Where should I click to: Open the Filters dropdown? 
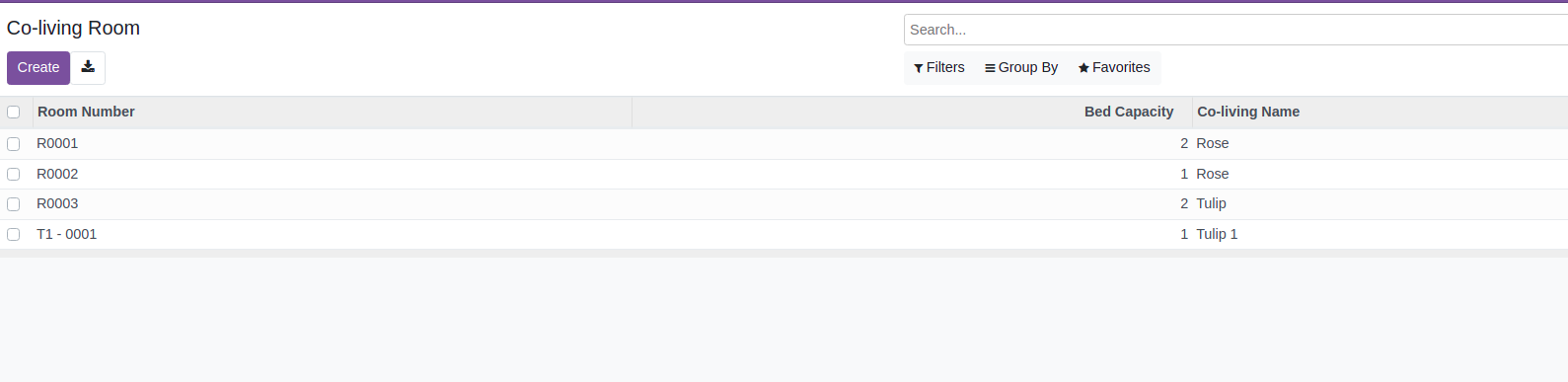click(x=938, y=67)
